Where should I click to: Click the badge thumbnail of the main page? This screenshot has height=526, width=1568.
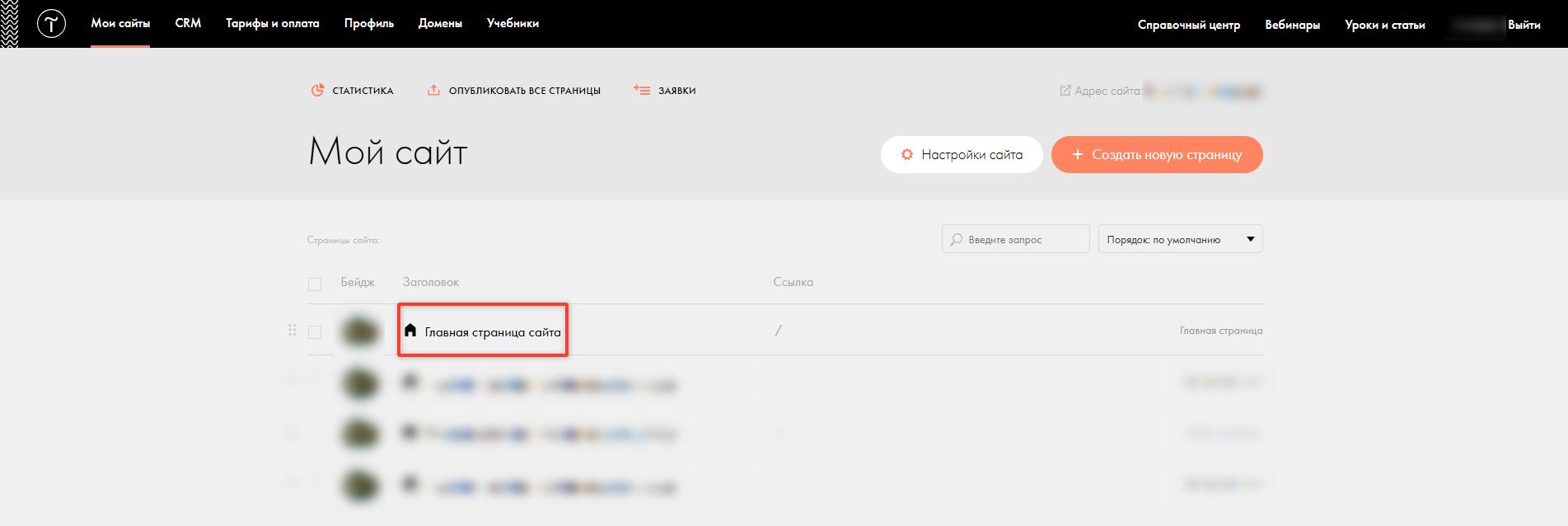click(360, 331)
